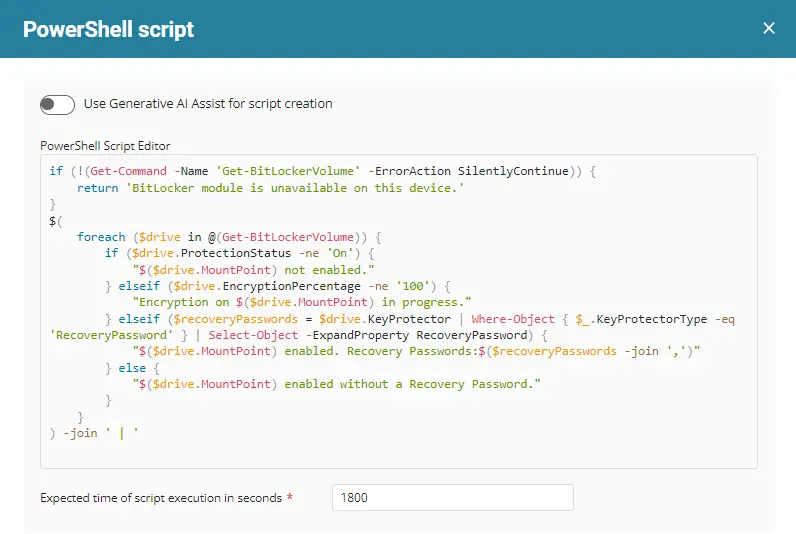Click '-ExpandProperty RecoveryPassword' in the script
Viewport: 796px width, 534px height.
(416, 336)
